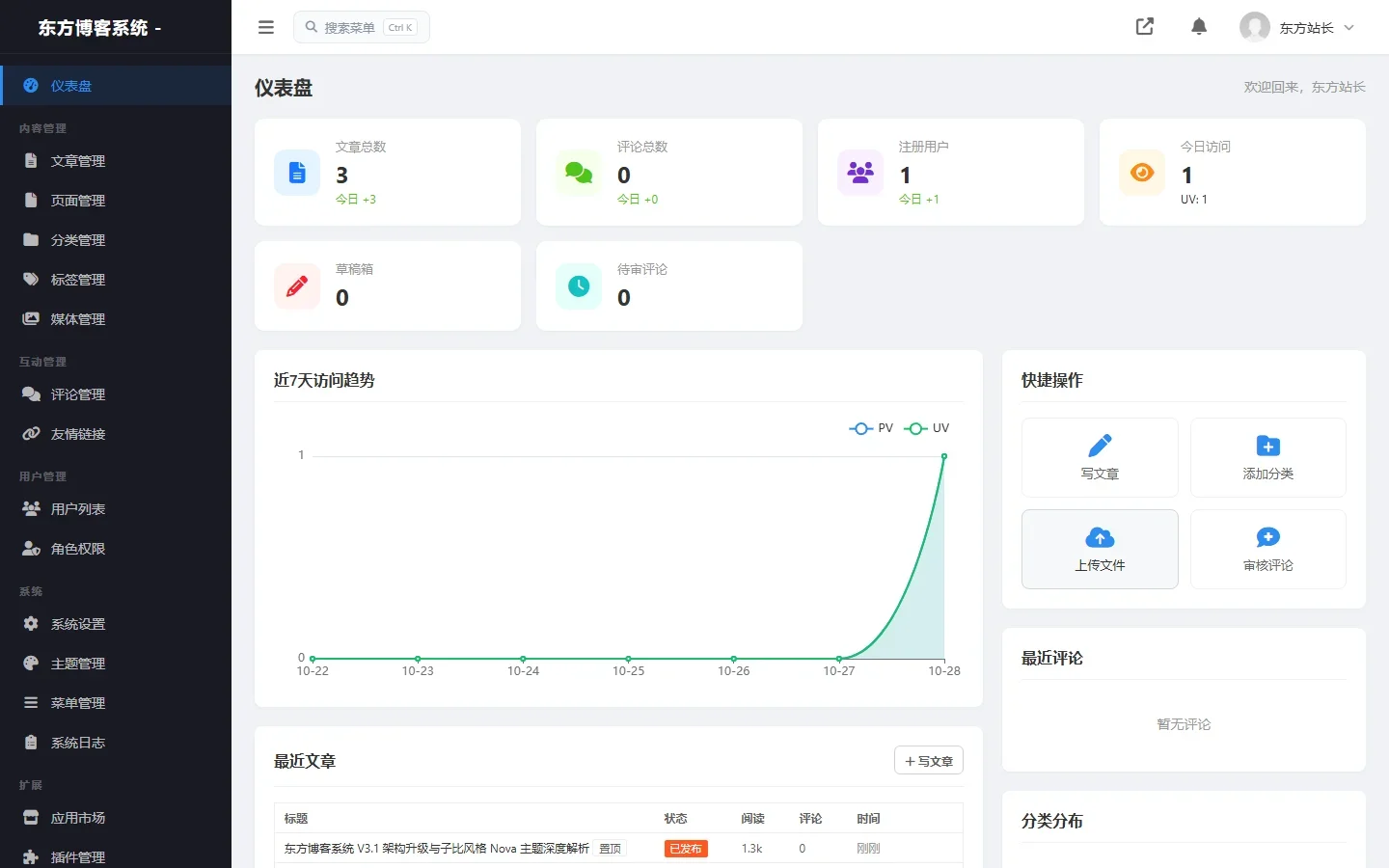This screenshot has width=1389, height=868.
Task: Open the notifications bell
Action: [1199, 27]
